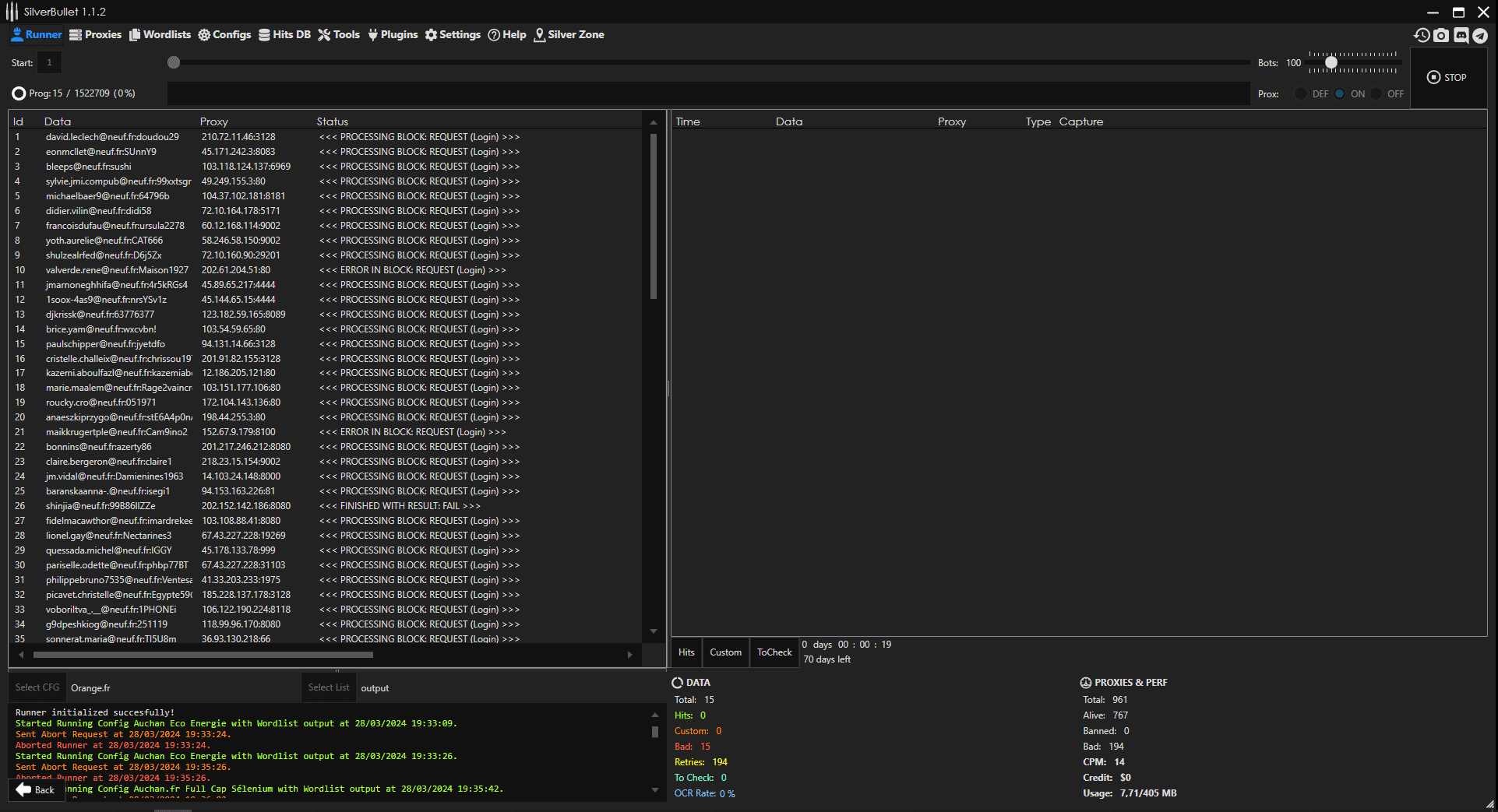The height and width of the screenshot is (812, 1498).
Task: Open the Plugins section
Action: pyautogui.click(x=393, y=34)
